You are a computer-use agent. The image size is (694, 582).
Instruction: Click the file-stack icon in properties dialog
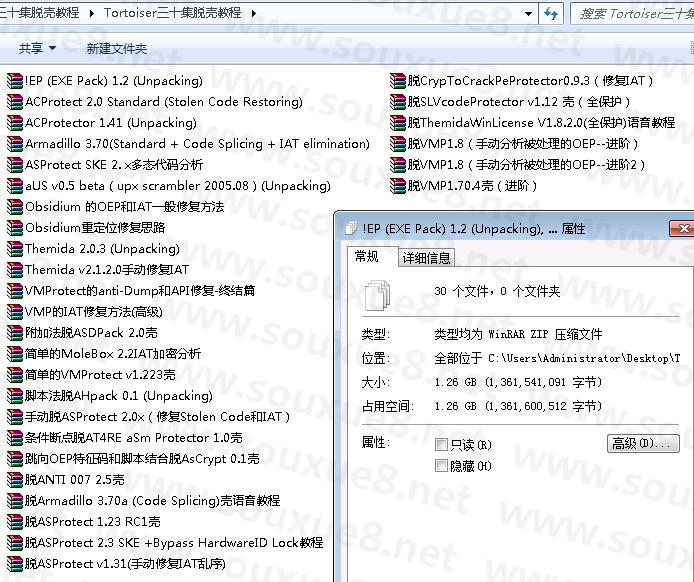(x=378, y=294)
